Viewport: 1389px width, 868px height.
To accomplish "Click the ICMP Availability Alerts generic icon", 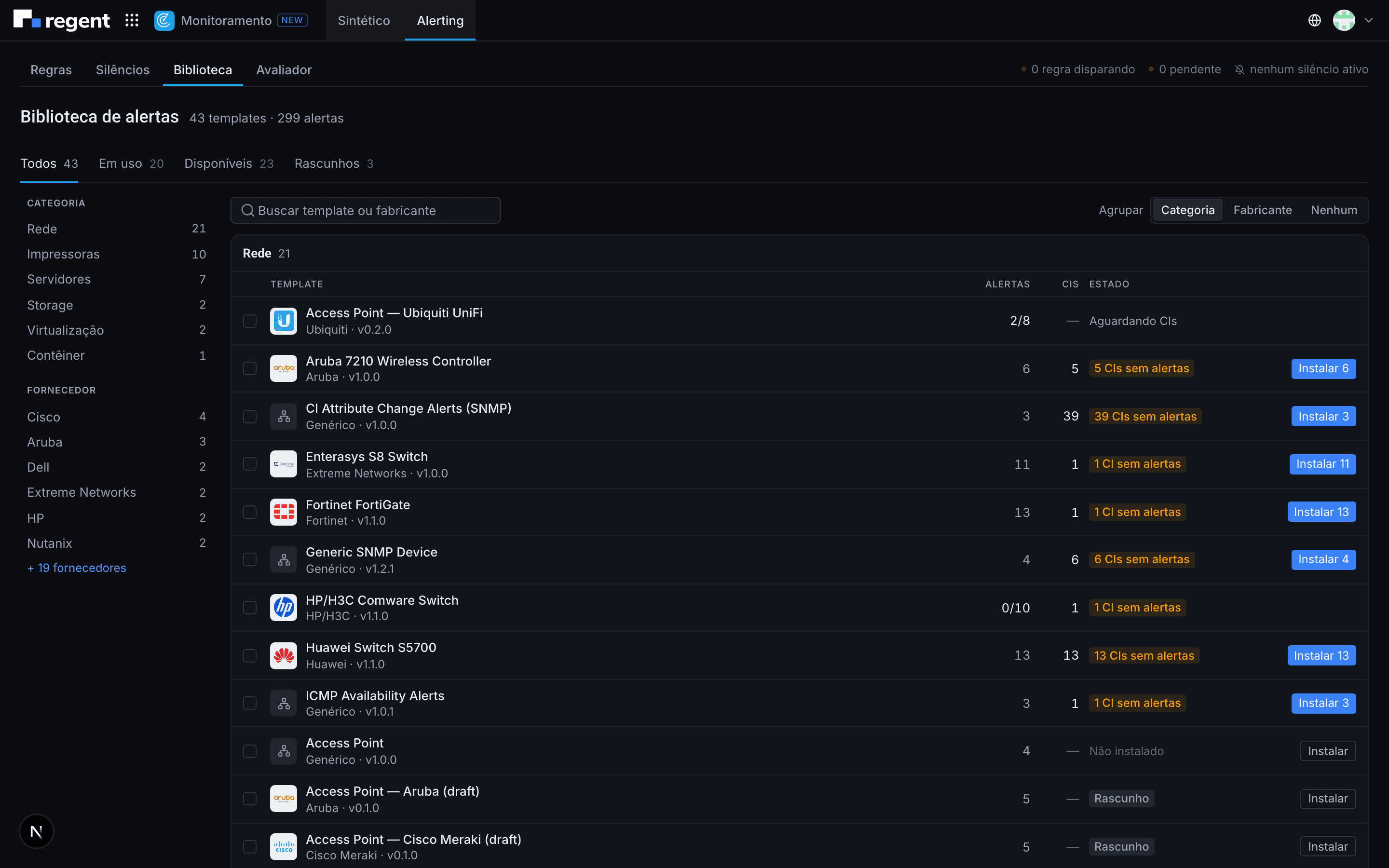I will click(x=284, y=703).
